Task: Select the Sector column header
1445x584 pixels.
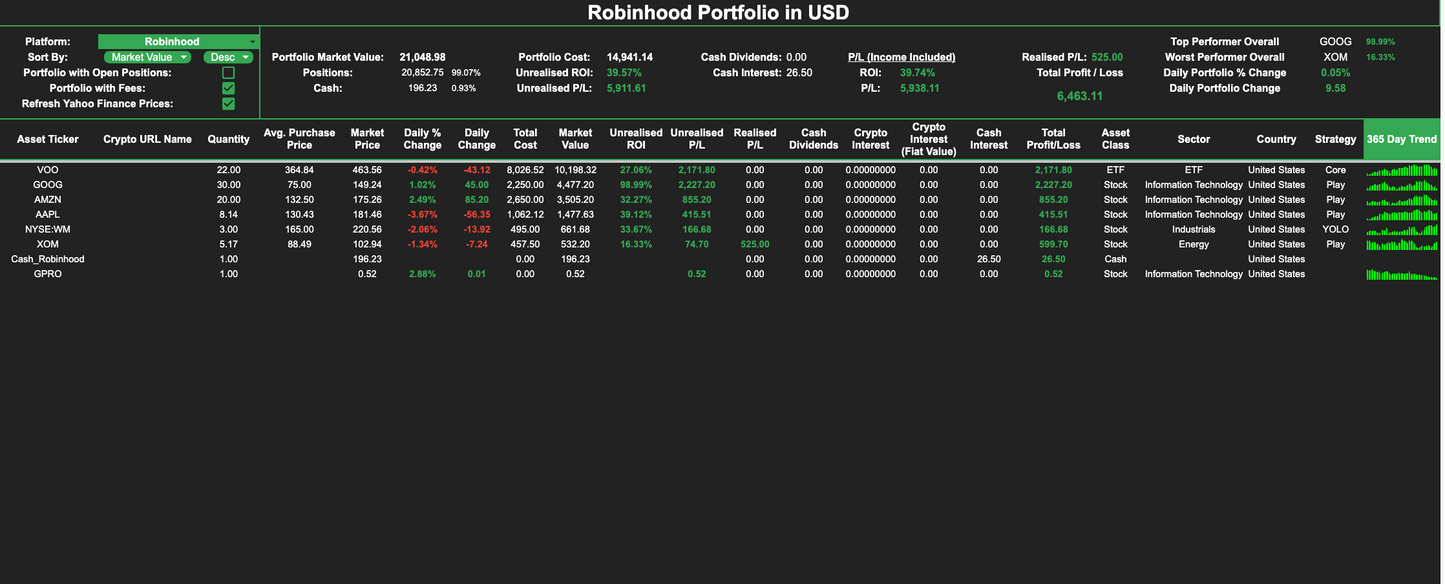Action: pos(1194,139)
